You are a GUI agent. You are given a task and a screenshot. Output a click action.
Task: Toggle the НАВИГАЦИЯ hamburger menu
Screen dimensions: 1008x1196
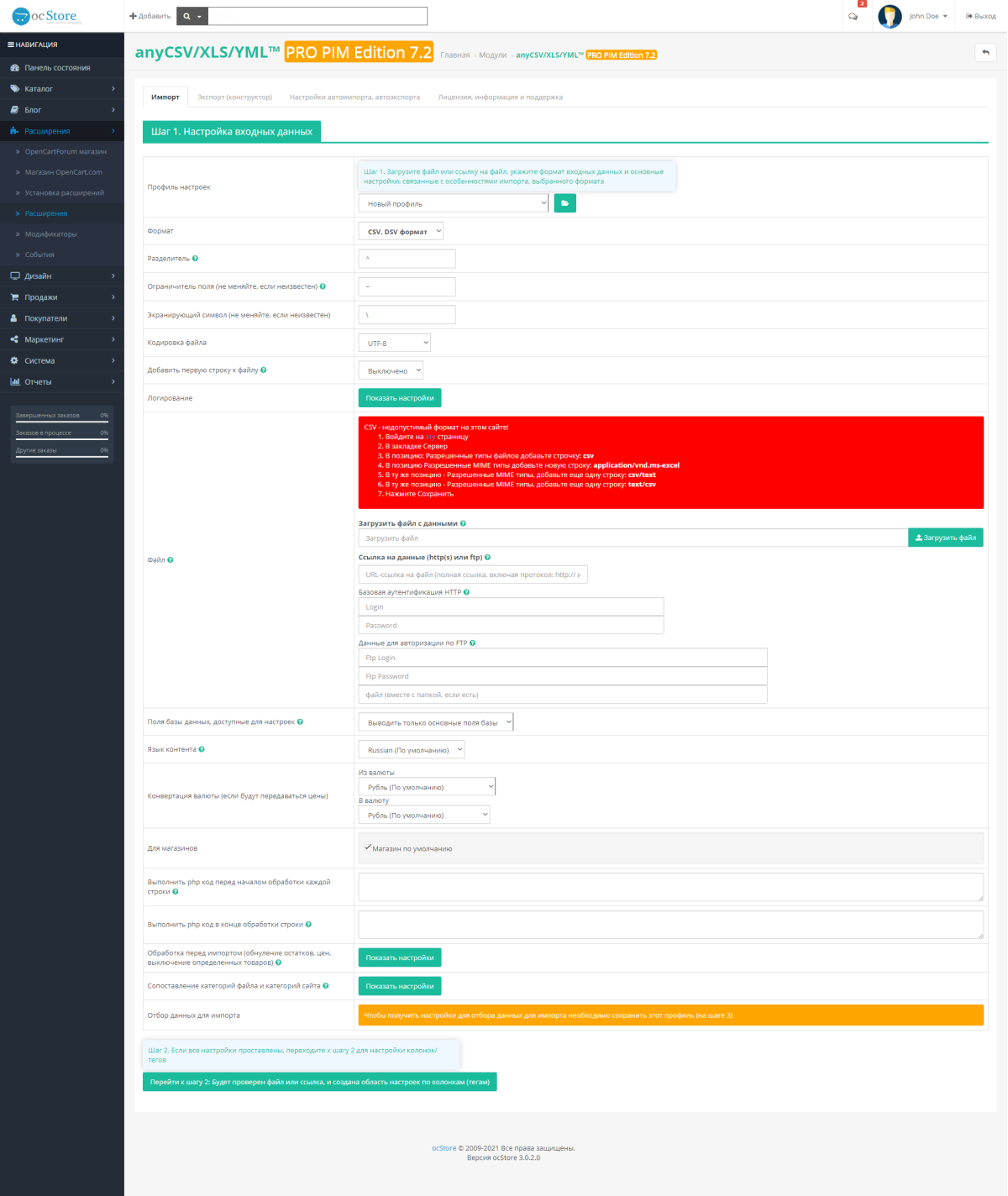[x=33, y=45]
